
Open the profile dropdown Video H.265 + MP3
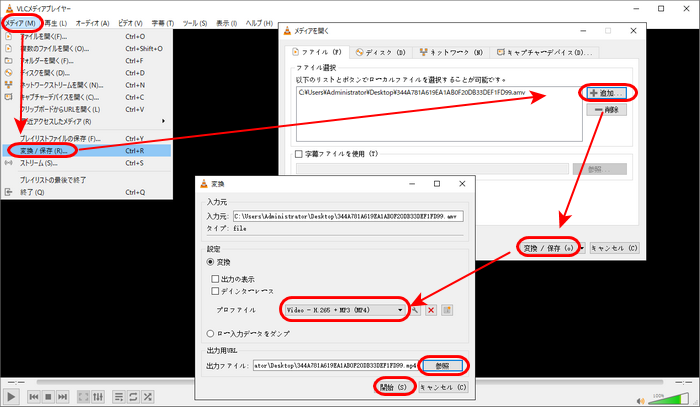click(x=345, y=310)
